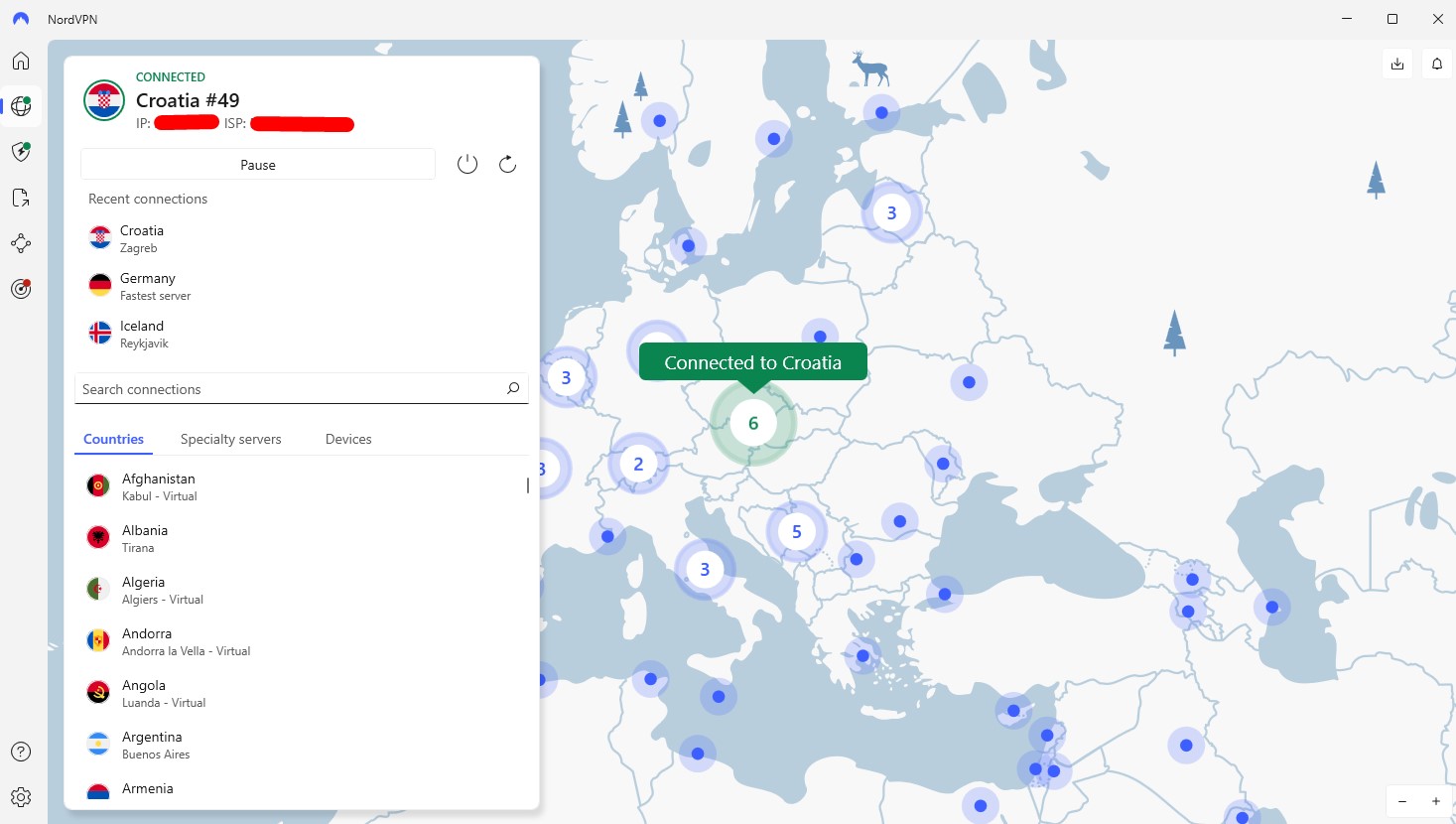
Task: Maximize the NordVPN window
Action: [1392, 19]
